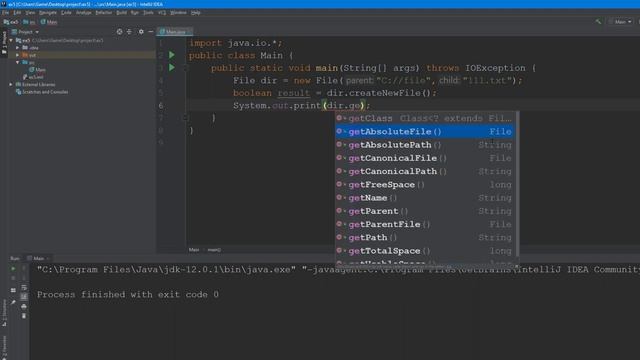Choose getPath() suggestion
The height and width of the screenshot is (360, 640).
(424, 238)
